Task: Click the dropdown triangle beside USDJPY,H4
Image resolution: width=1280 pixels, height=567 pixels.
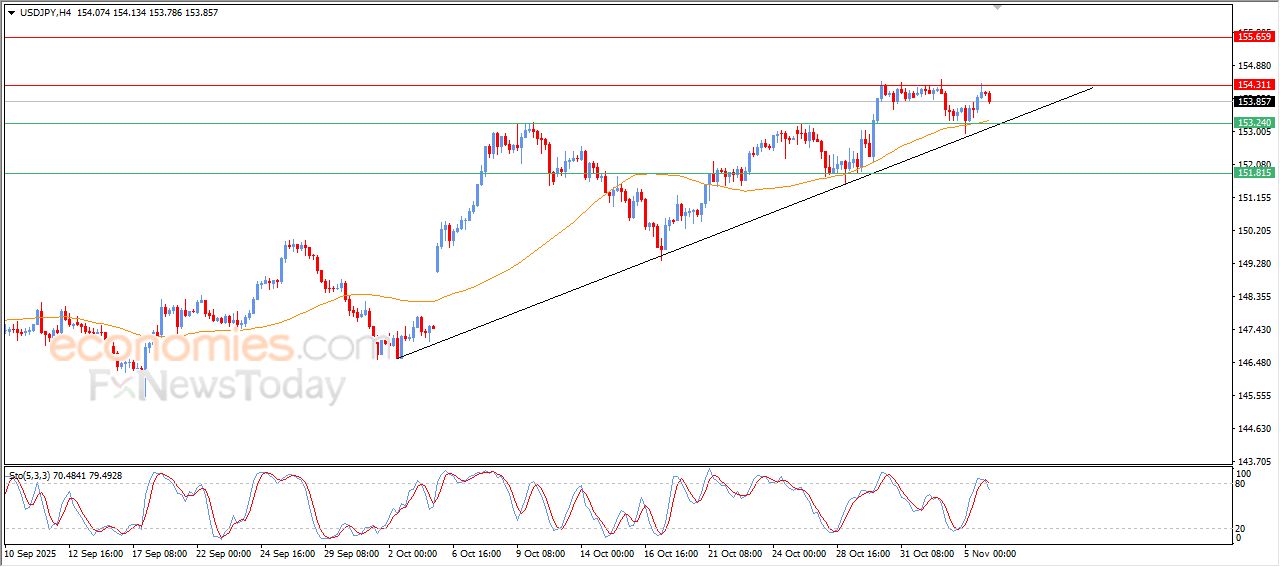Action: click(11, 13)
